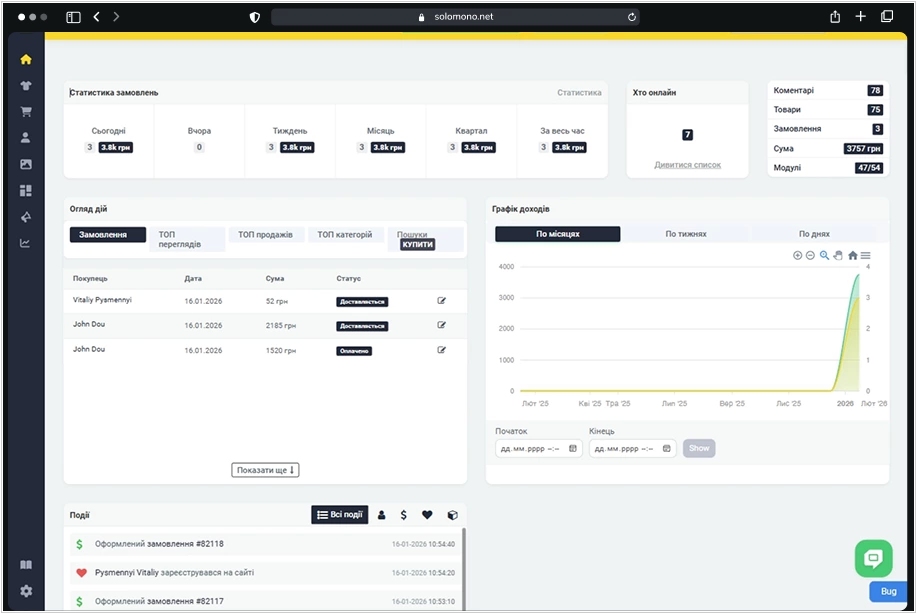Image resolution: width=916 pixels, height=613 pixels.
Task: Switch income chart to По тижнях
Action: click(x=686, y=234)
